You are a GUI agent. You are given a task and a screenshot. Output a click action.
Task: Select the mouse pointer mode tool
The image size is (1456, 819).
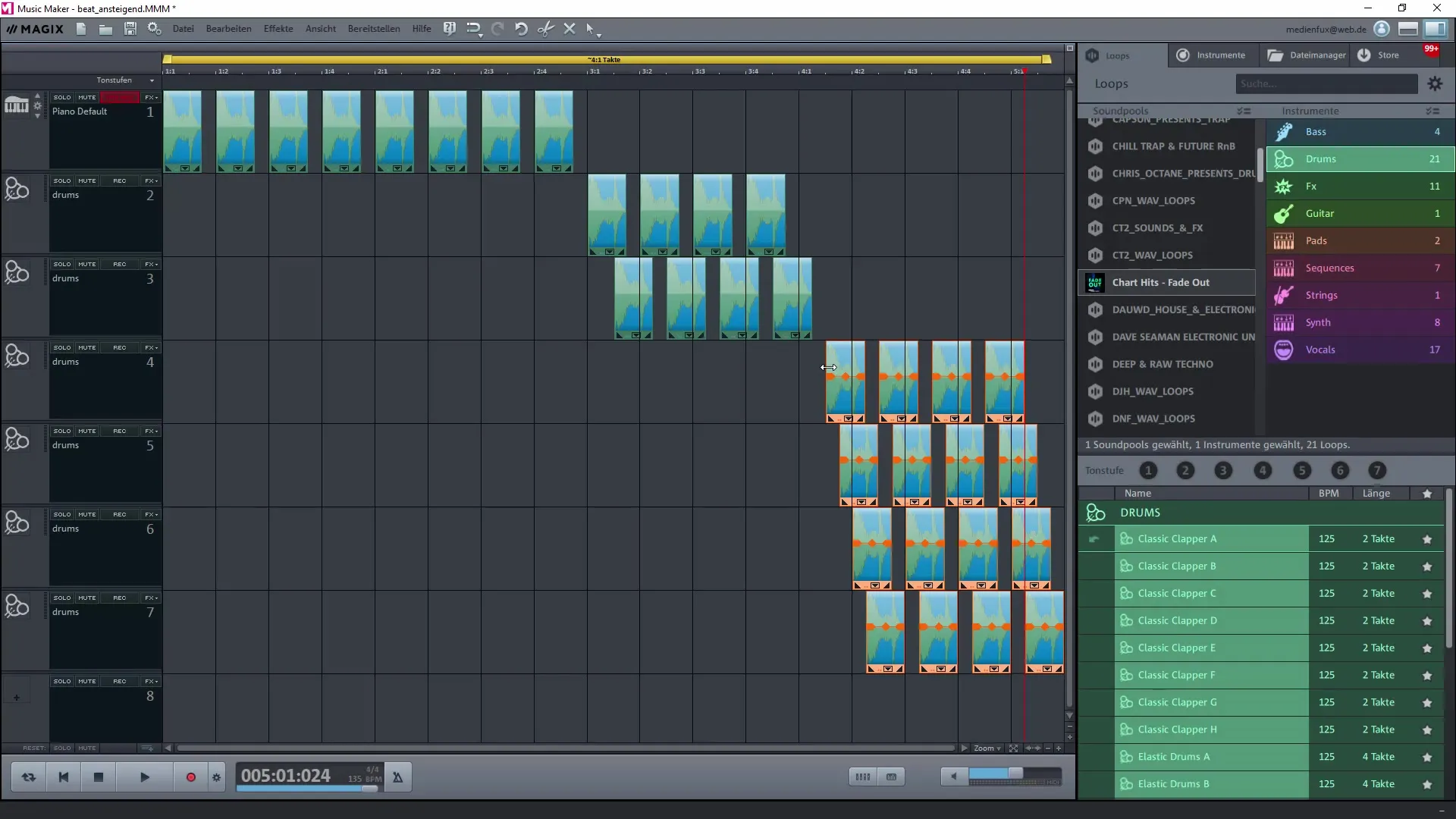click(x=591, y=29)
